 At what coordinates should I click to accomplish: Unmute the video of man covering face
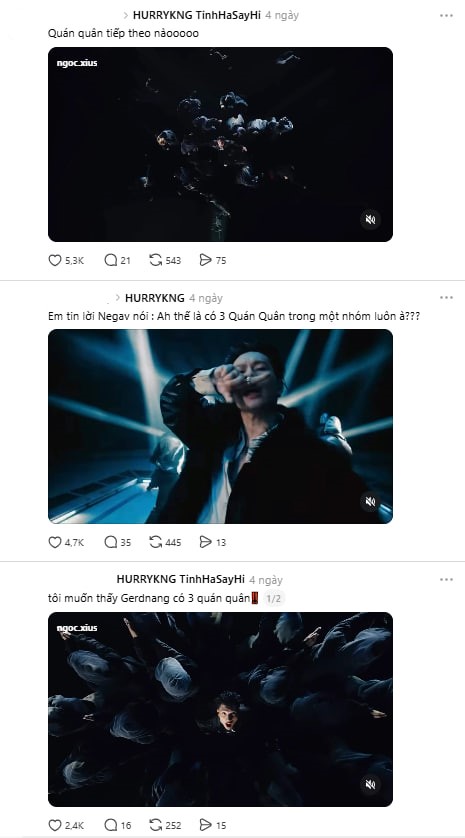click(370, 501)
